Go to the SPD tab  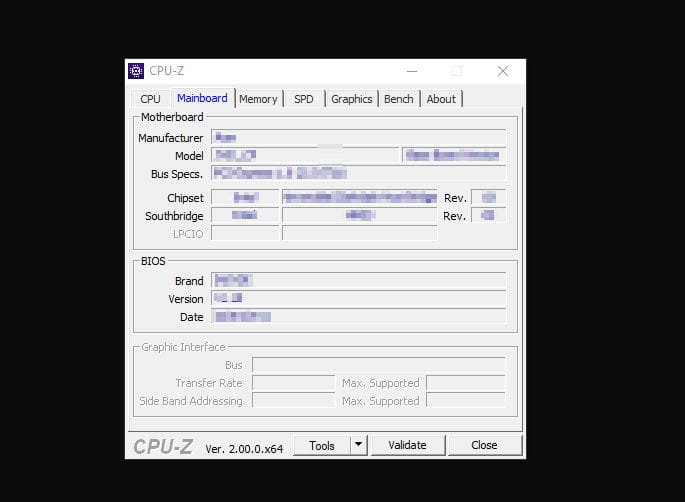304,99
